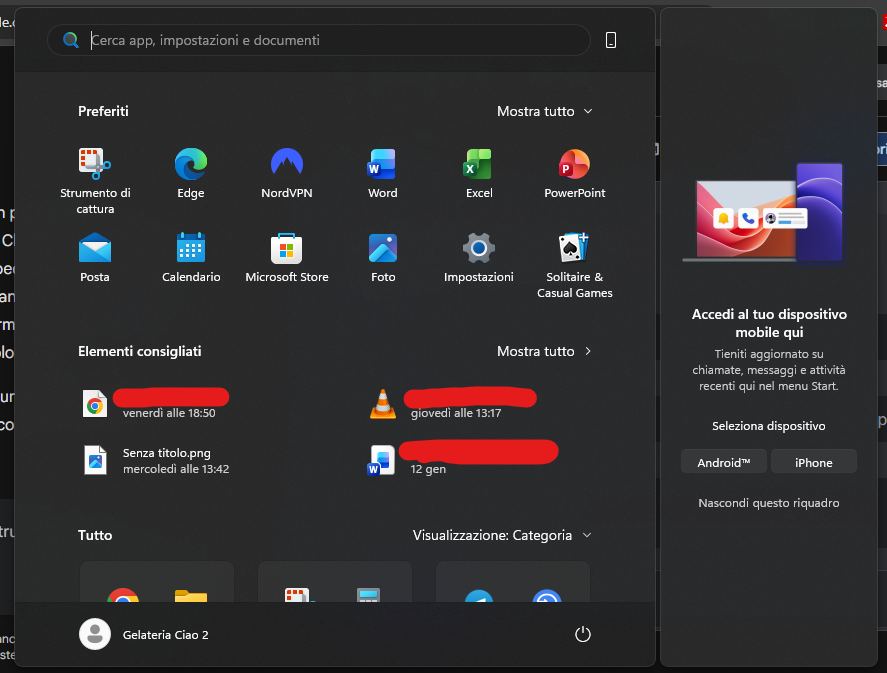The width and height of the screenshot is (887, 673).
Task: Open Excel pinned app
Action: 479,173
